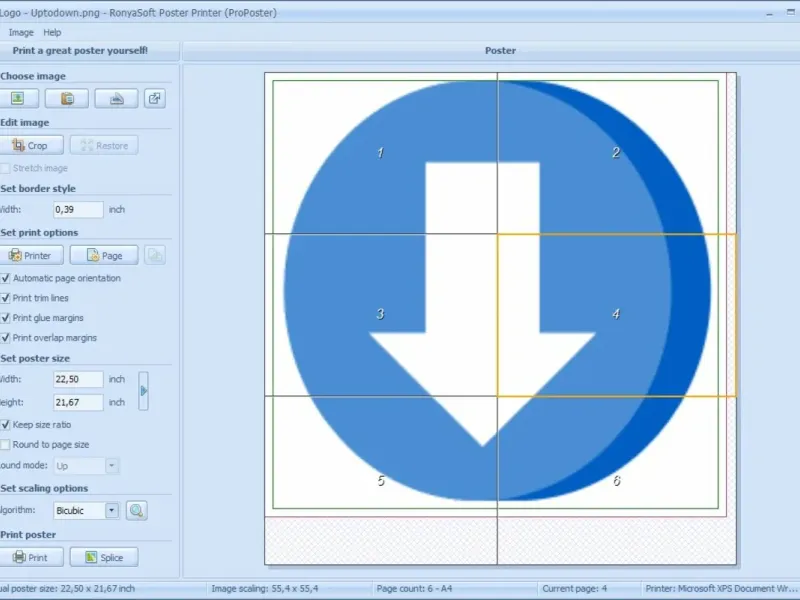This screenshot has width=800, height=600.
Task: Toggle Print glue margins checkbox
Action: coord(5,318)
